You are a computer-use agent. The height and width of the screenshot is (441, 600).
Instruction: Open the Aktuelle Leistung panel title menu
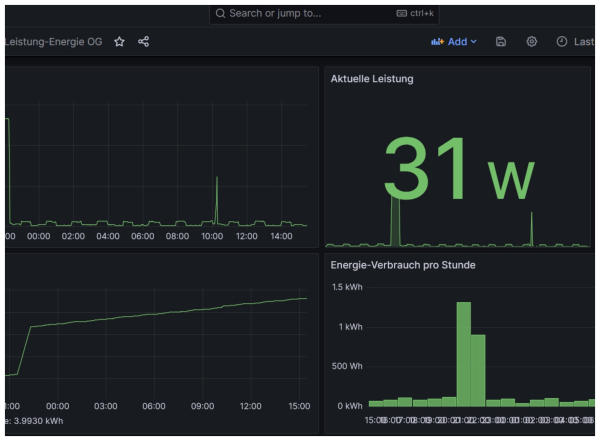point(372,78)
